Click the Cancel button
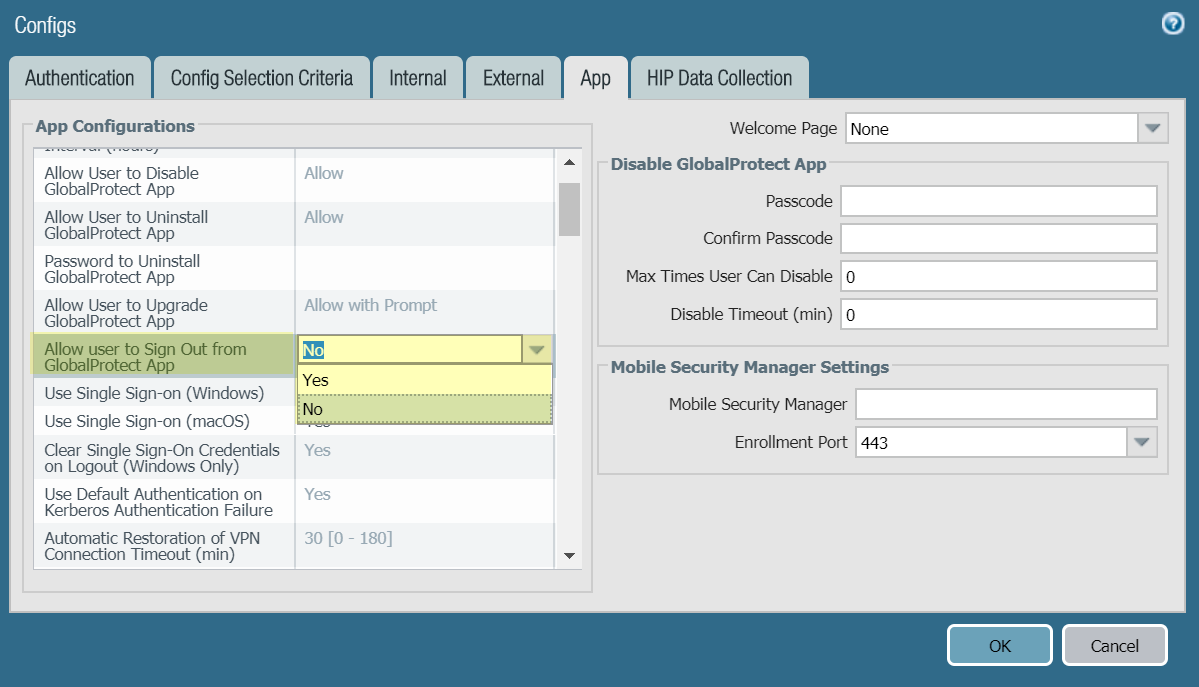The width and height of the screenshot is (1199, 687). click(x=1114, y=646)
